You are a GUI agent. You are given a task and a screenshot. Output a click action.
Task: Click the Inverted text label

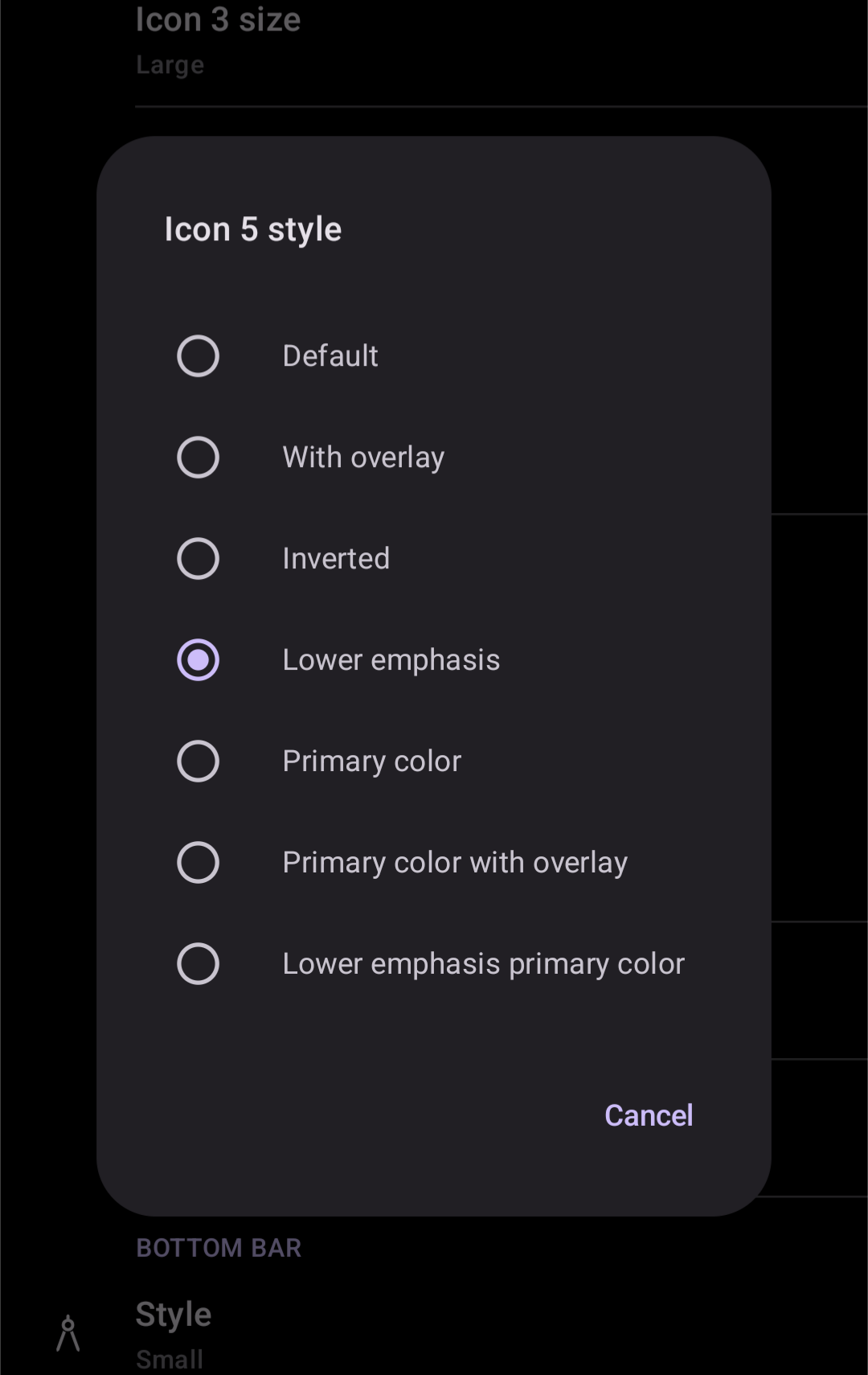pos(336,559)
